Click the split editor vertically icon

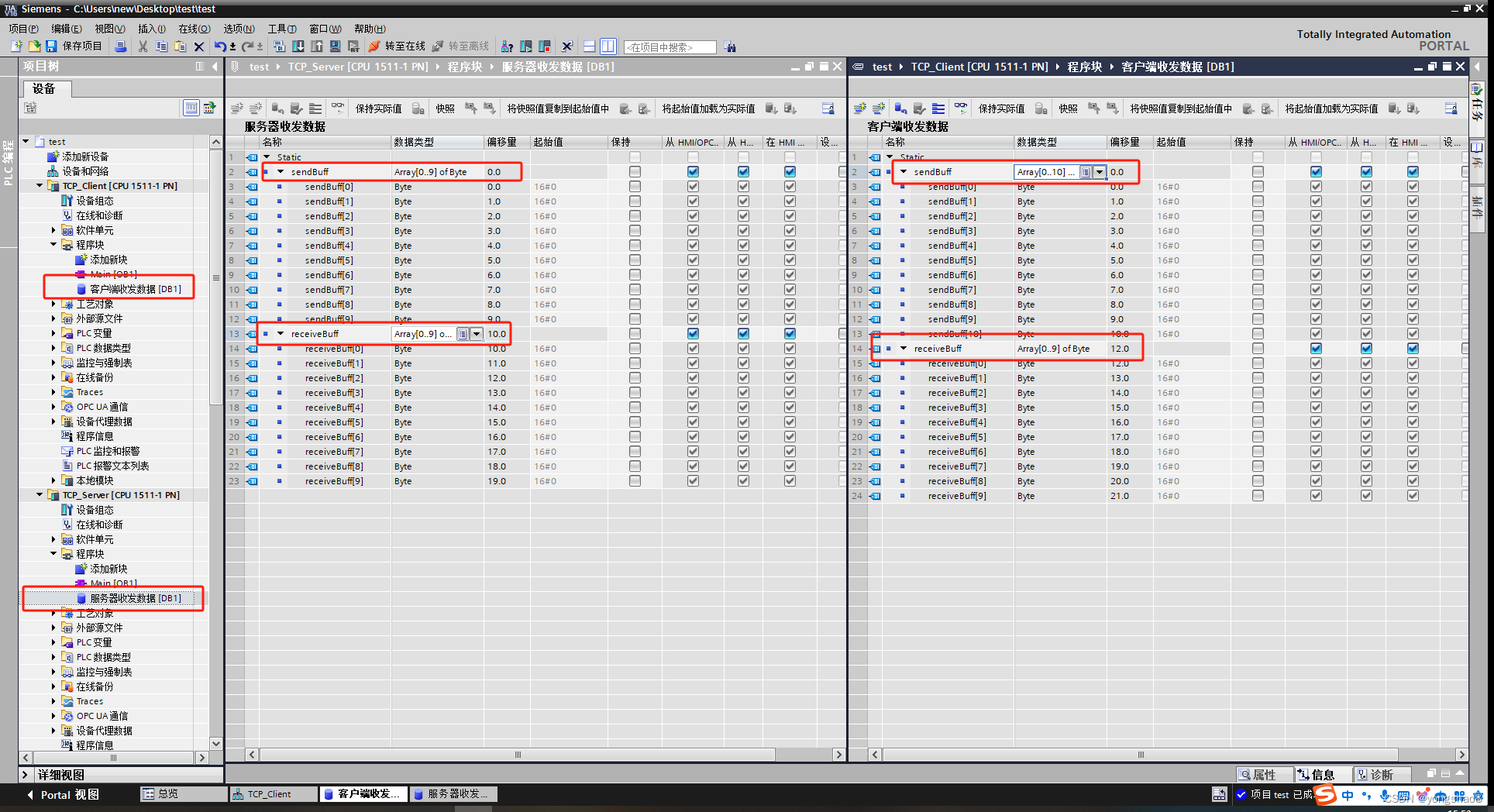[x=608, y=46]
